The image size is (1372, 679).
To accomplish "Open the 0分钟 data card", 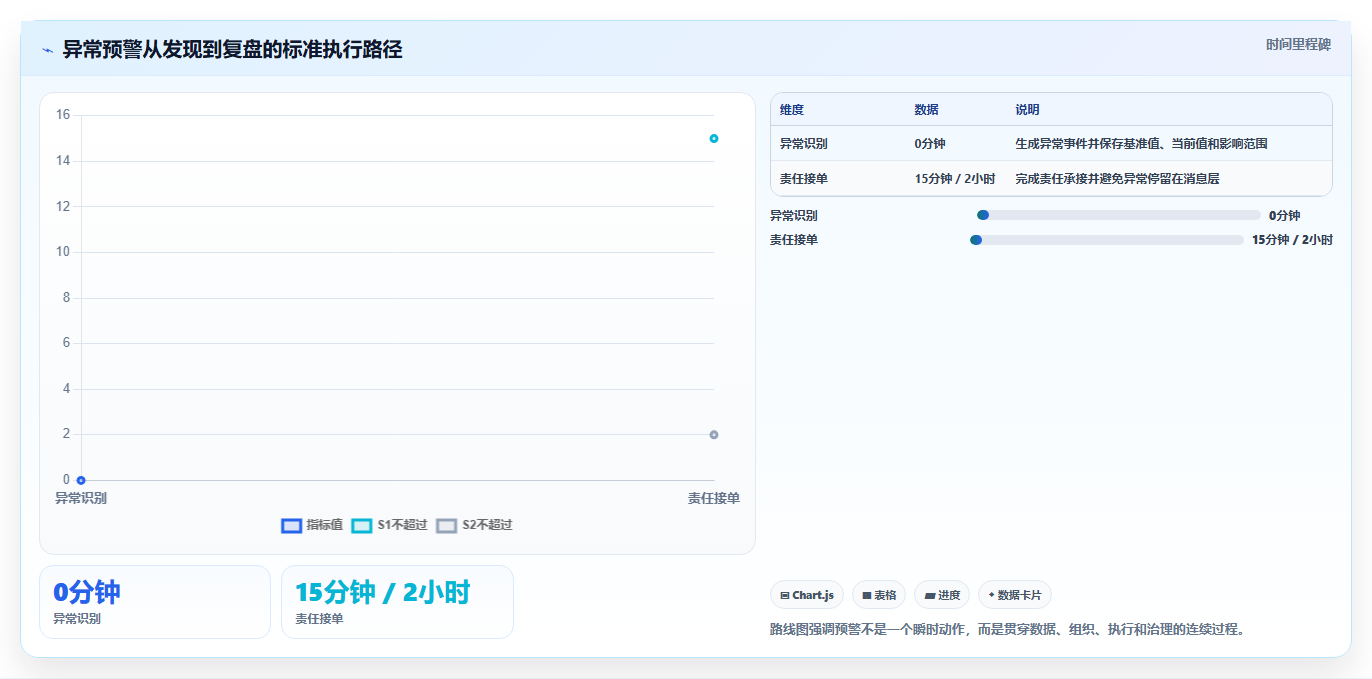I will tap(155, 602).
